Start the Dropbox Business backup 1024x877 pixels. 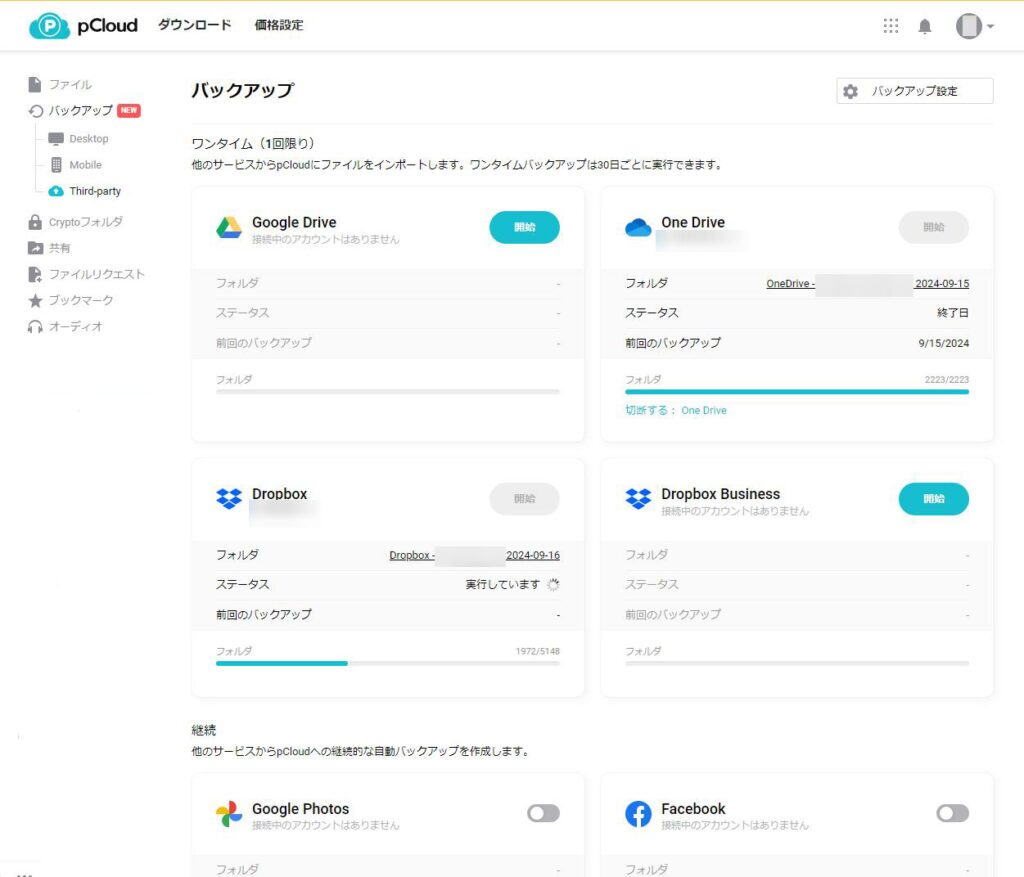933,499
